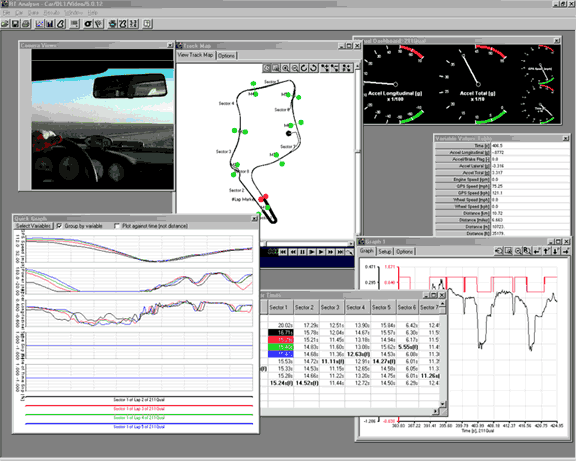Click the zoom region icon in Graph 1 toolbar

(x=508, y=251)
